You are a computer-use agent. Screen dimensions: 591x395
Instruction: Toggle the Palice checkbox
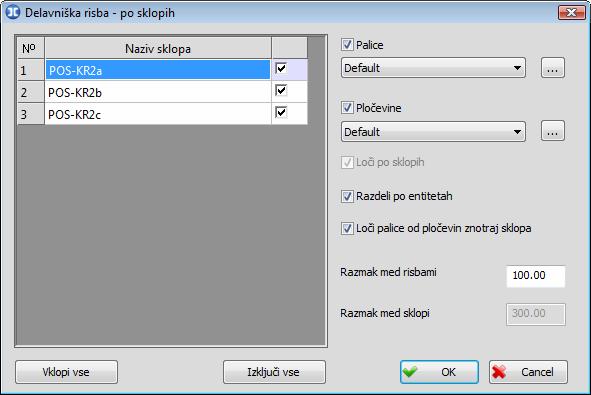point(347,45)
